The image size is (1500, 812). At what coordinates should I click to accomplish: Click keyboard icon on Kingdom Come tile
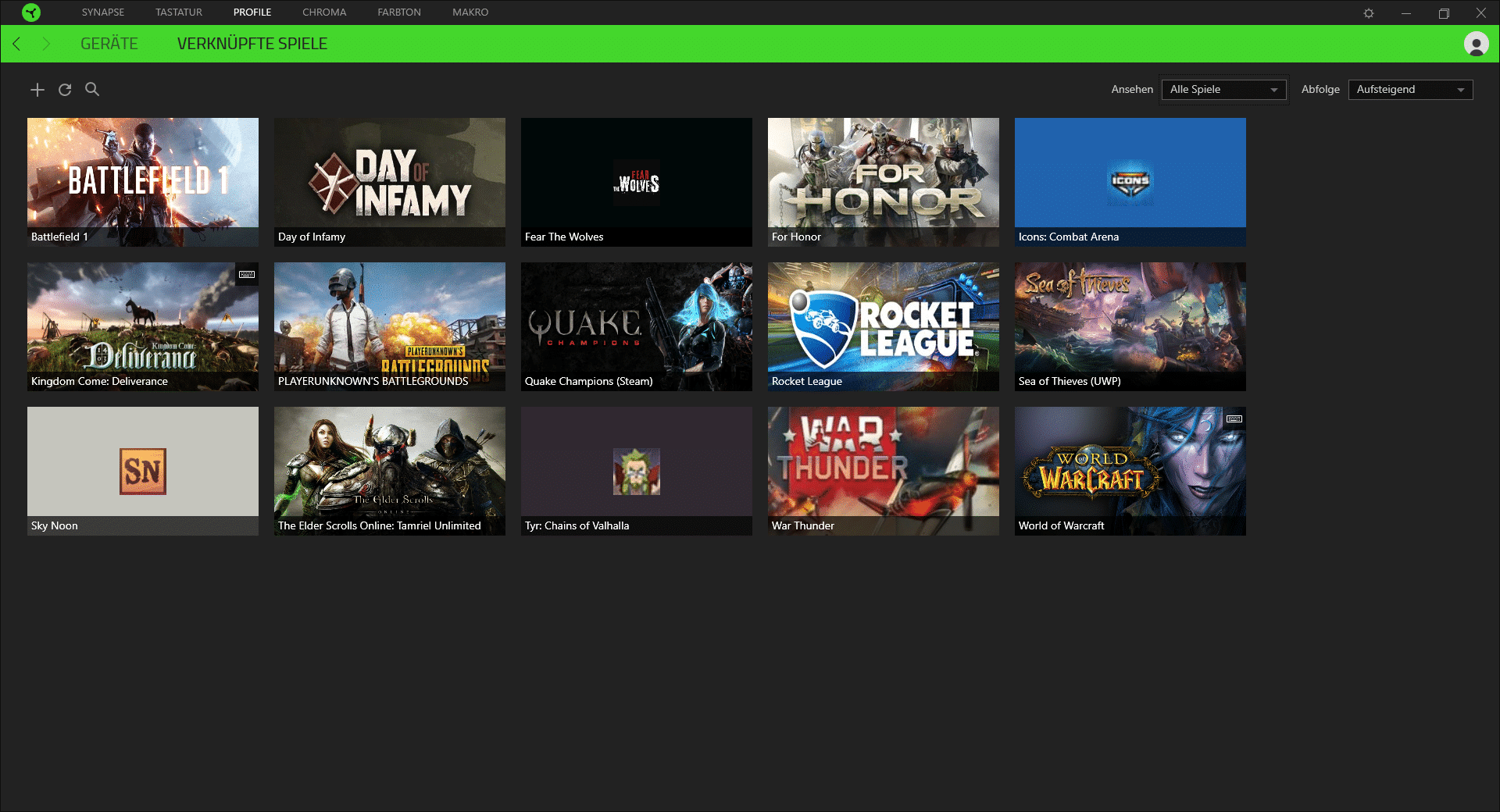247,274
